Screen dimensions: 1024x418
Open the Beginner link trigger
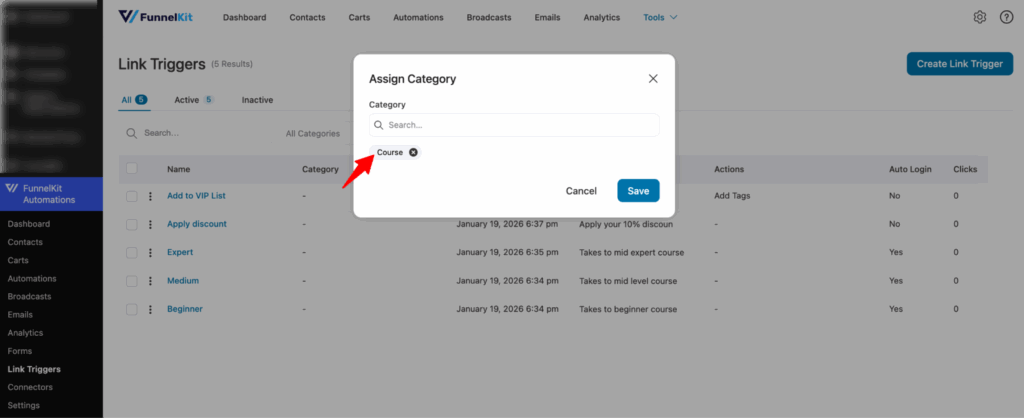(185, 309)
